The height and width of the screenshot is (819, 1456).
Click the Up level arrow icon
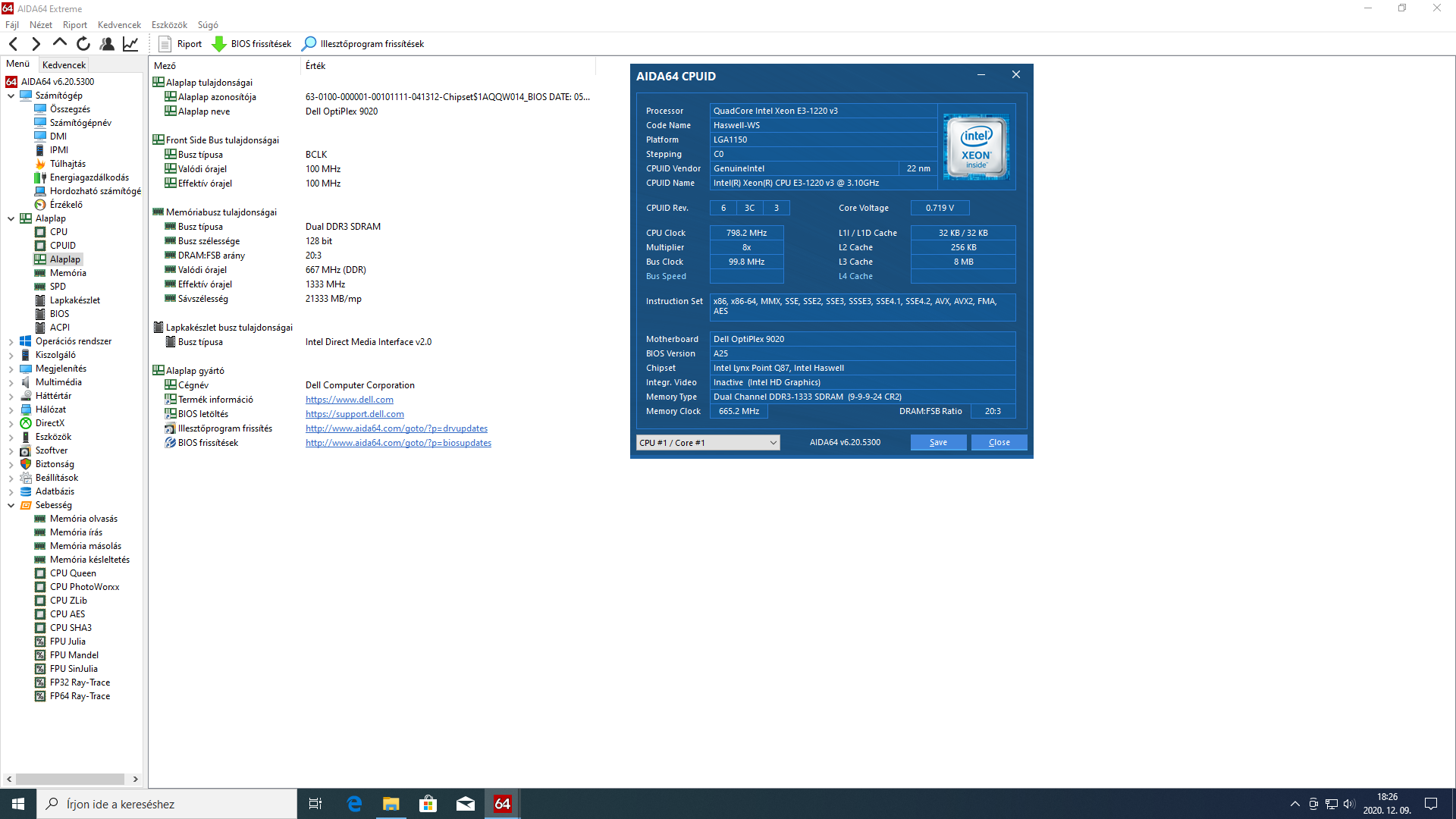tap(59, 44)
